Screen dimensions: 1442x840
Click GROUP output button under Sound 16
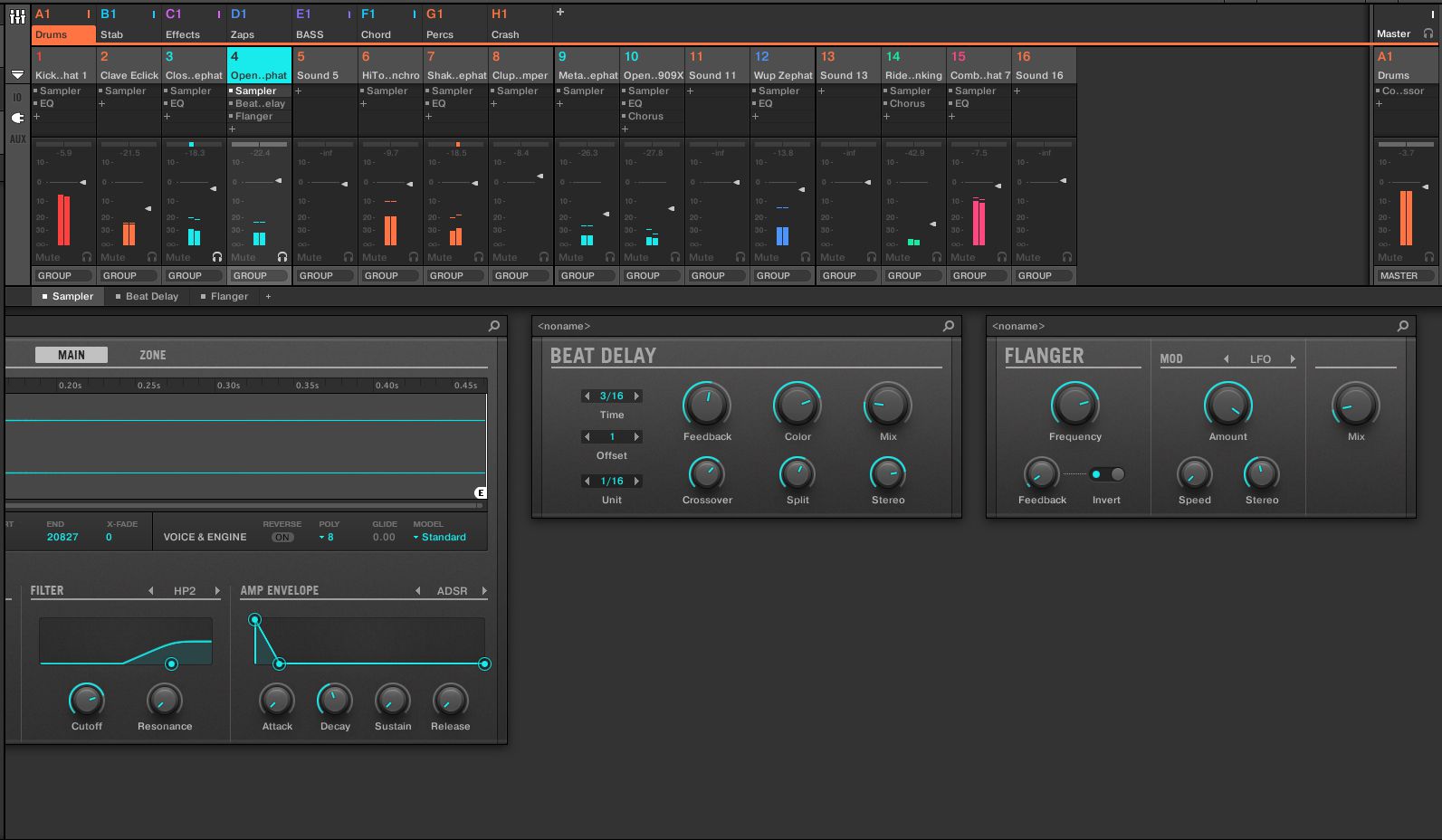pyautogui.click(x=1044, y=275)
